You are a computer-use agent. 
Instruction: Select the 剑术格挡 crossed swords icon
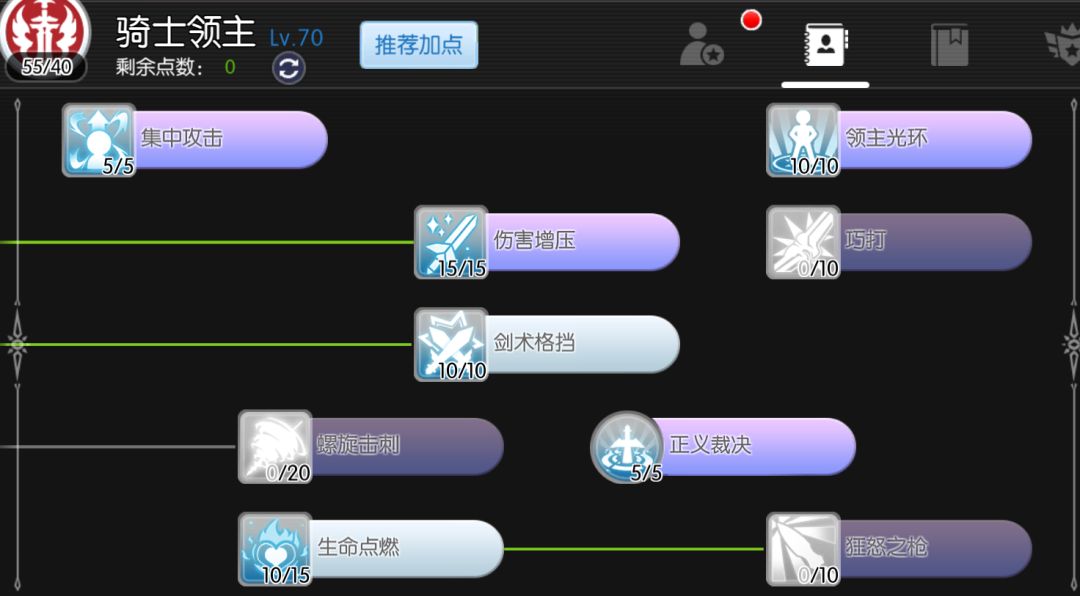(x=451, y=345)
